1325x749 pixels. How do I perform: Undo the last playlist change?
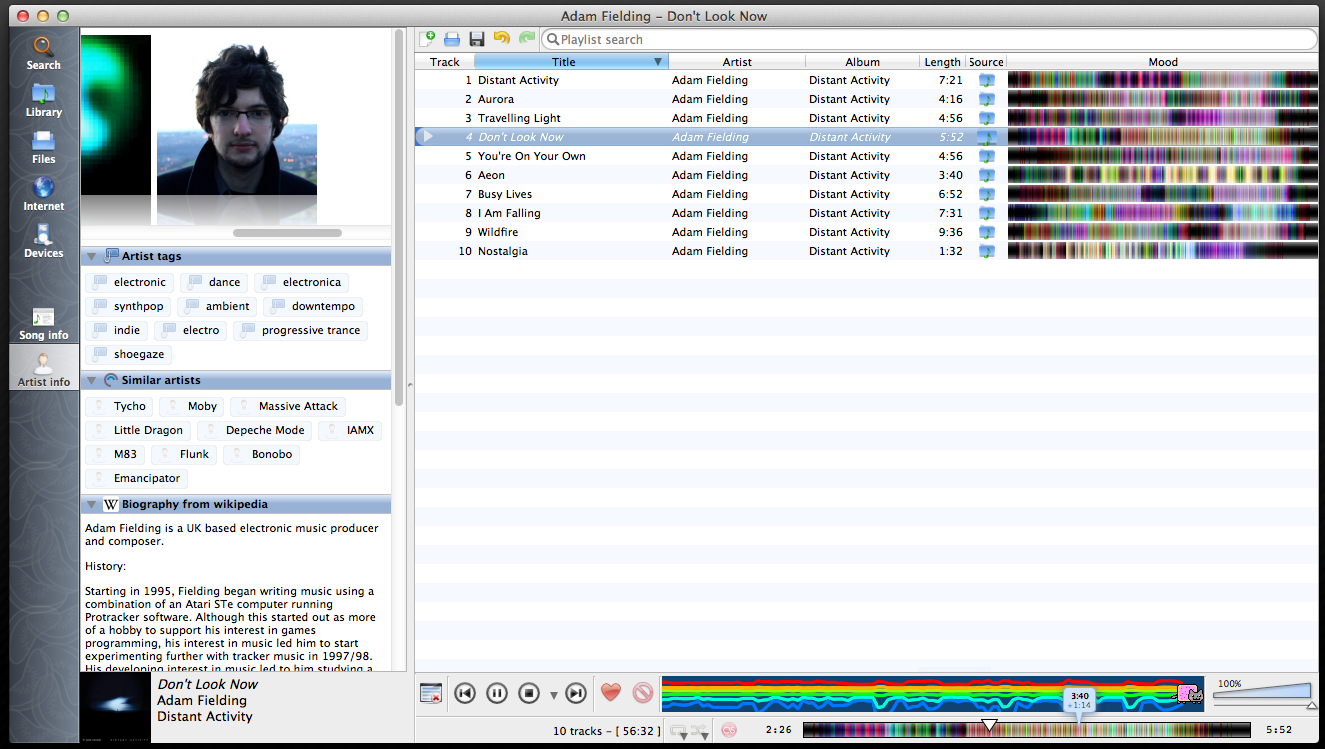tap(500, 39)
